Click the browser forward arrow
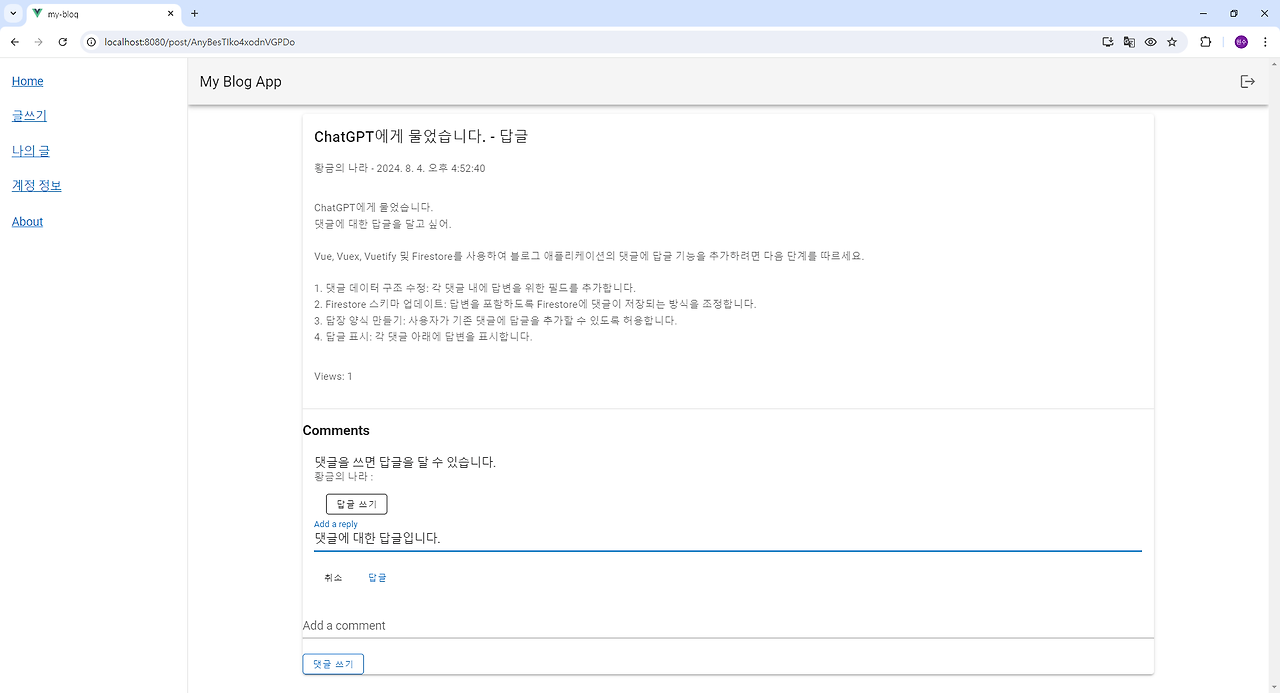Screen dimensions: 1280x693 click(39, 42)
